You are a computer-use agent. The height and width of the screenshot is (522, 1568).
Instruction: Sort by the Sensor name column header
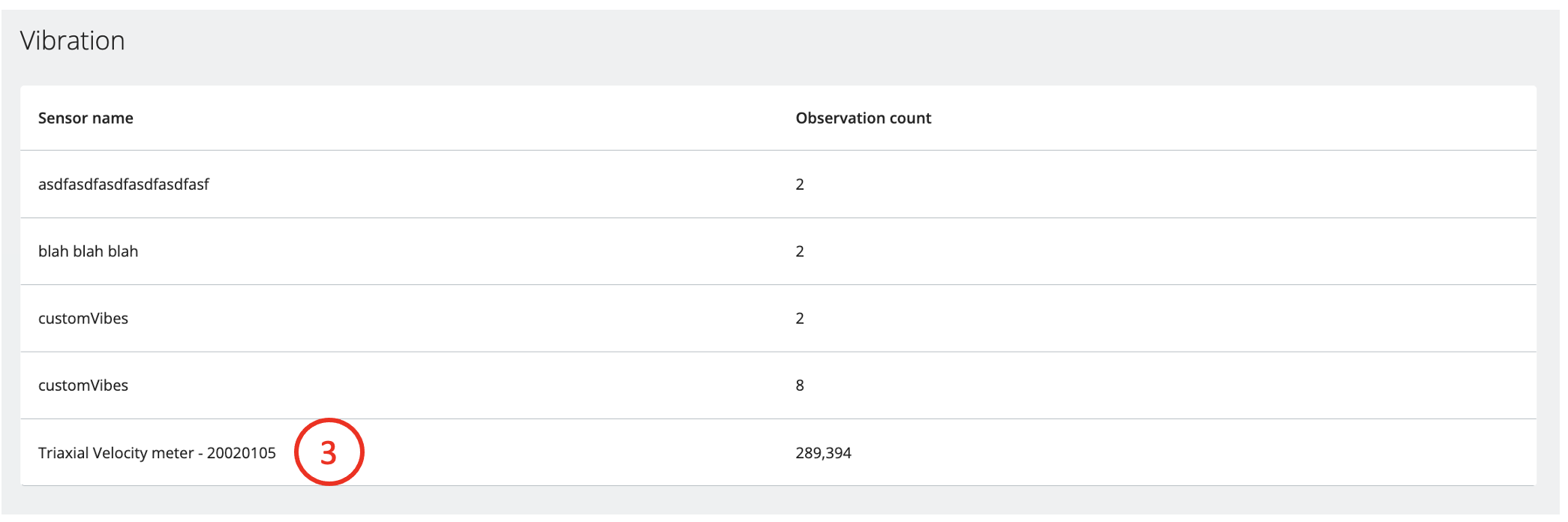click(86, 118)
